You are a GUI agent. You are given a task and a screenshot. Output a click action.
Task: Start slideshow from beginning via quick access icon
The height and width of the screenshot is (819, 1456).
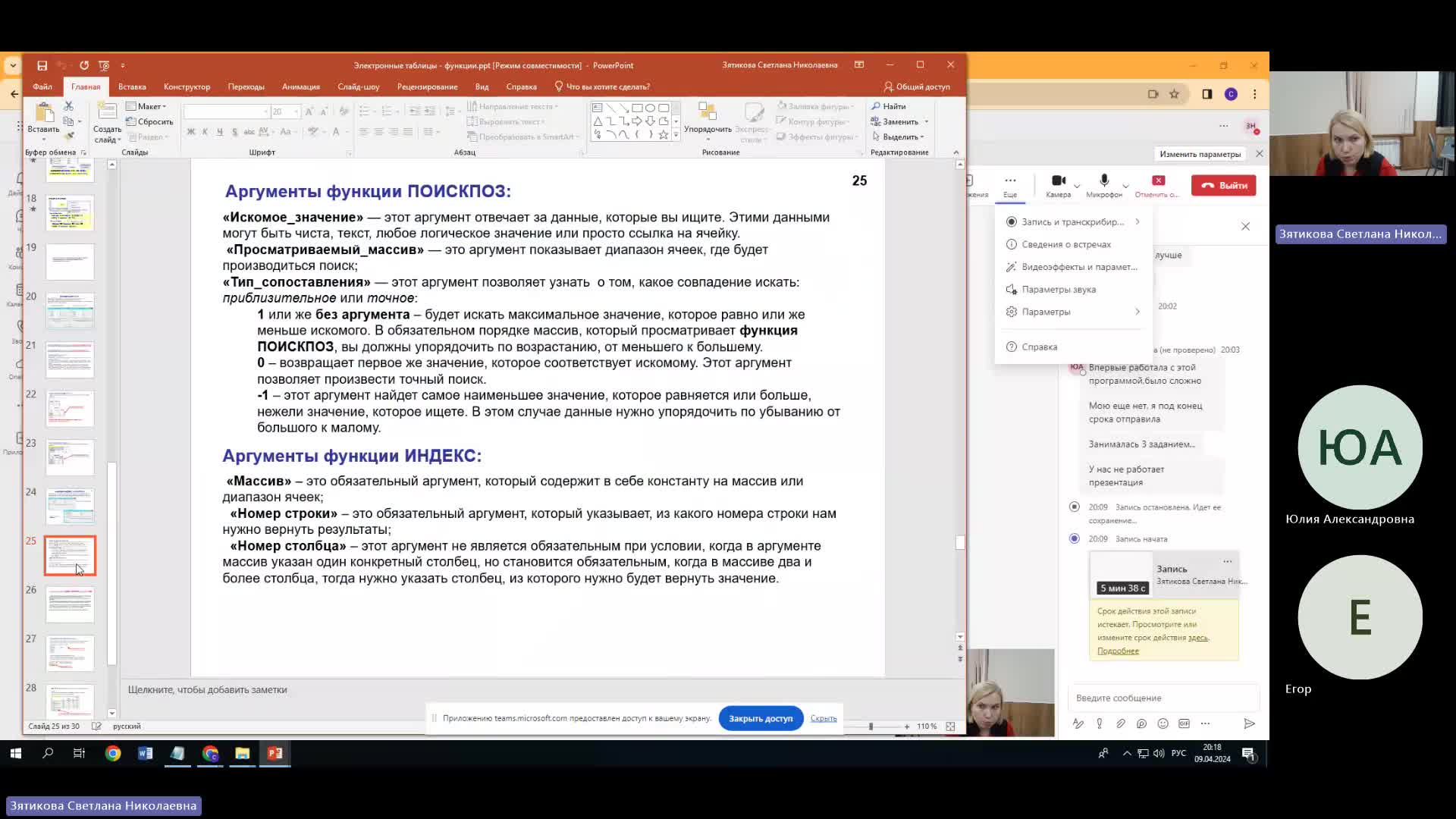coord(104,65)
